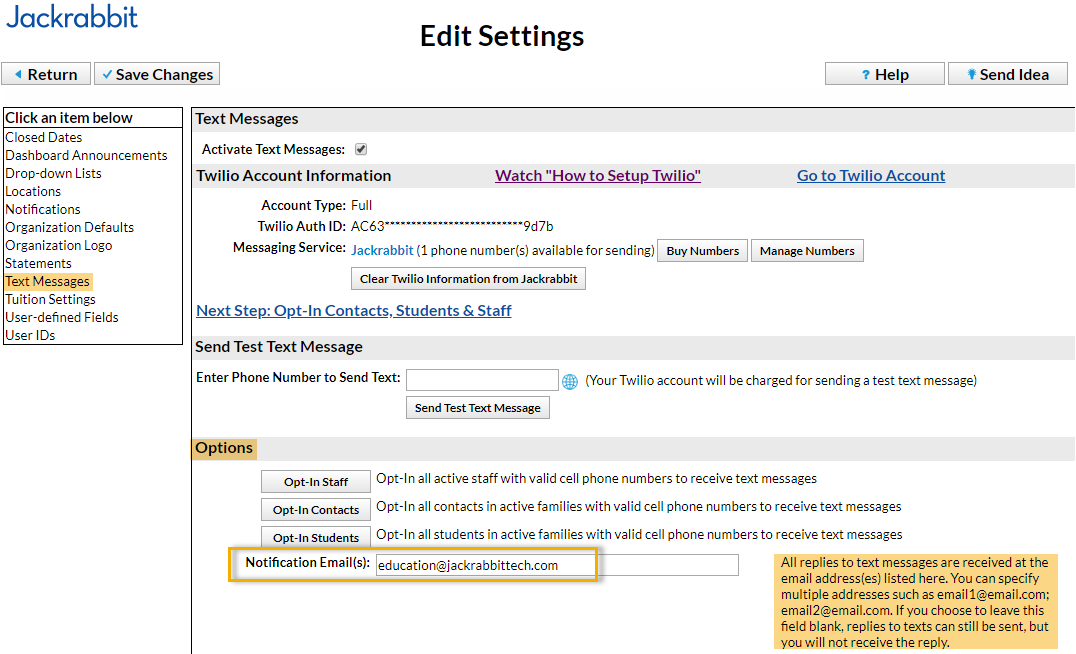Click the Opt-In Students button
Image resolution: width=1076 pixels, height=654 pixels.
click(x=316, y=537)
